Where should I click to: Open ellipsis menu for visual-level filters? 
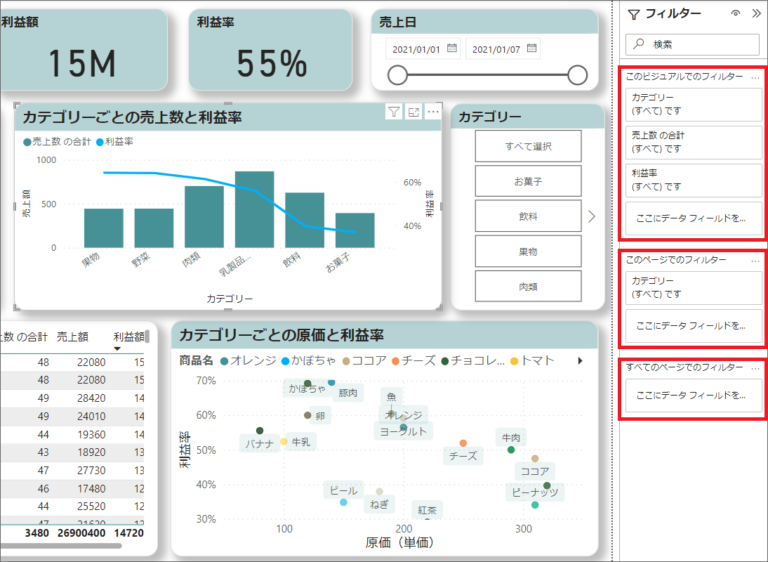pos(755,77)
